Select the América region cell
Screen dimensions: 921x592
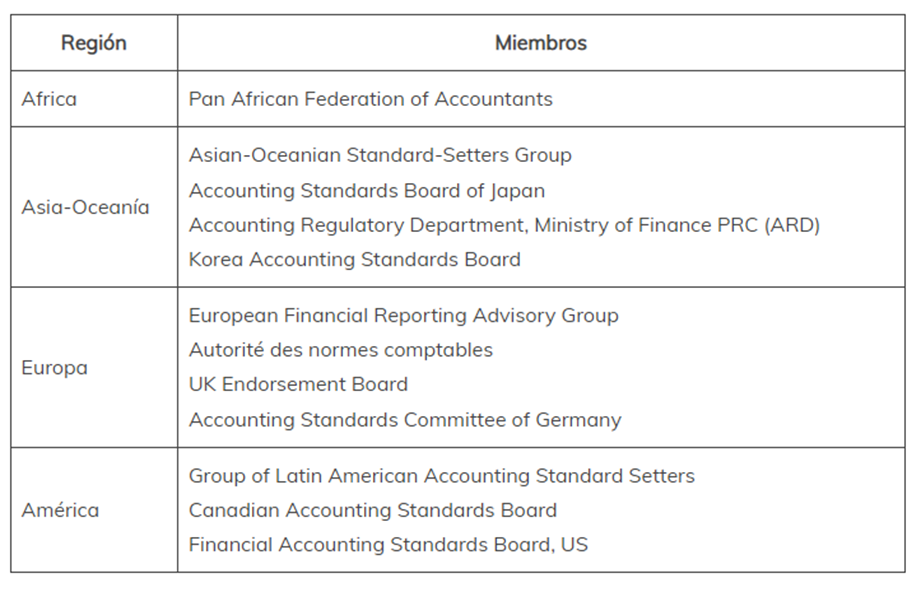(x=94, y=510)
